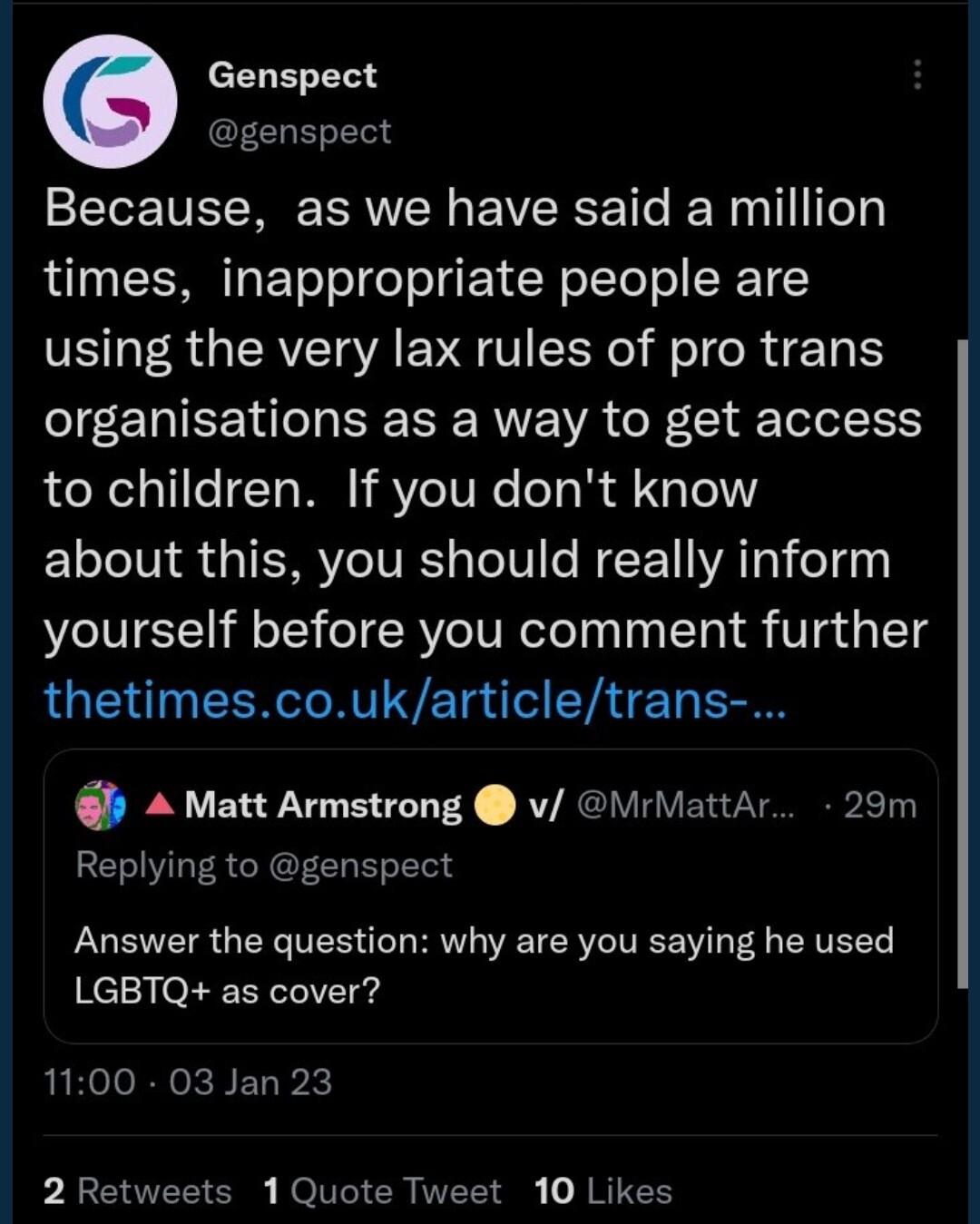The image size is (980, 1224).
Task: Visit the @genspect handle under the name
Action: [x=299, y=132]
